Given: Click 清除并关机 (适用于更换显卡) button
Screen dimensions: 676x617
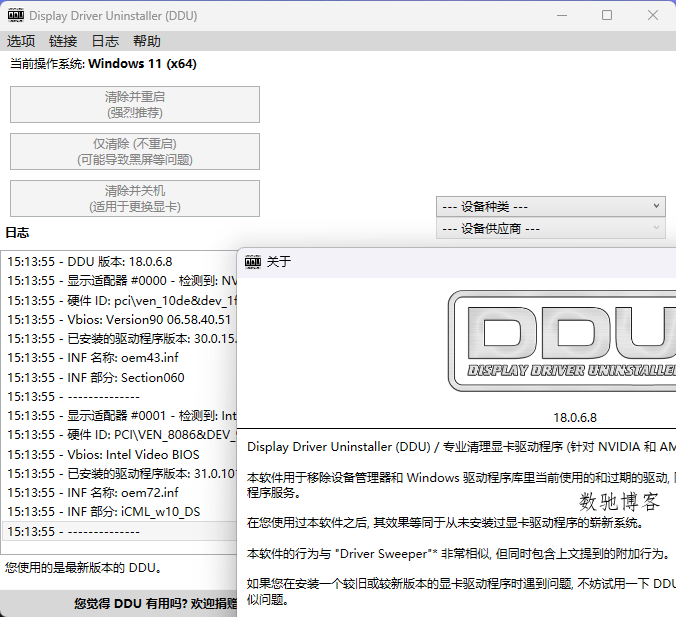Looking at the screenshot, I should tap(135, 198).
